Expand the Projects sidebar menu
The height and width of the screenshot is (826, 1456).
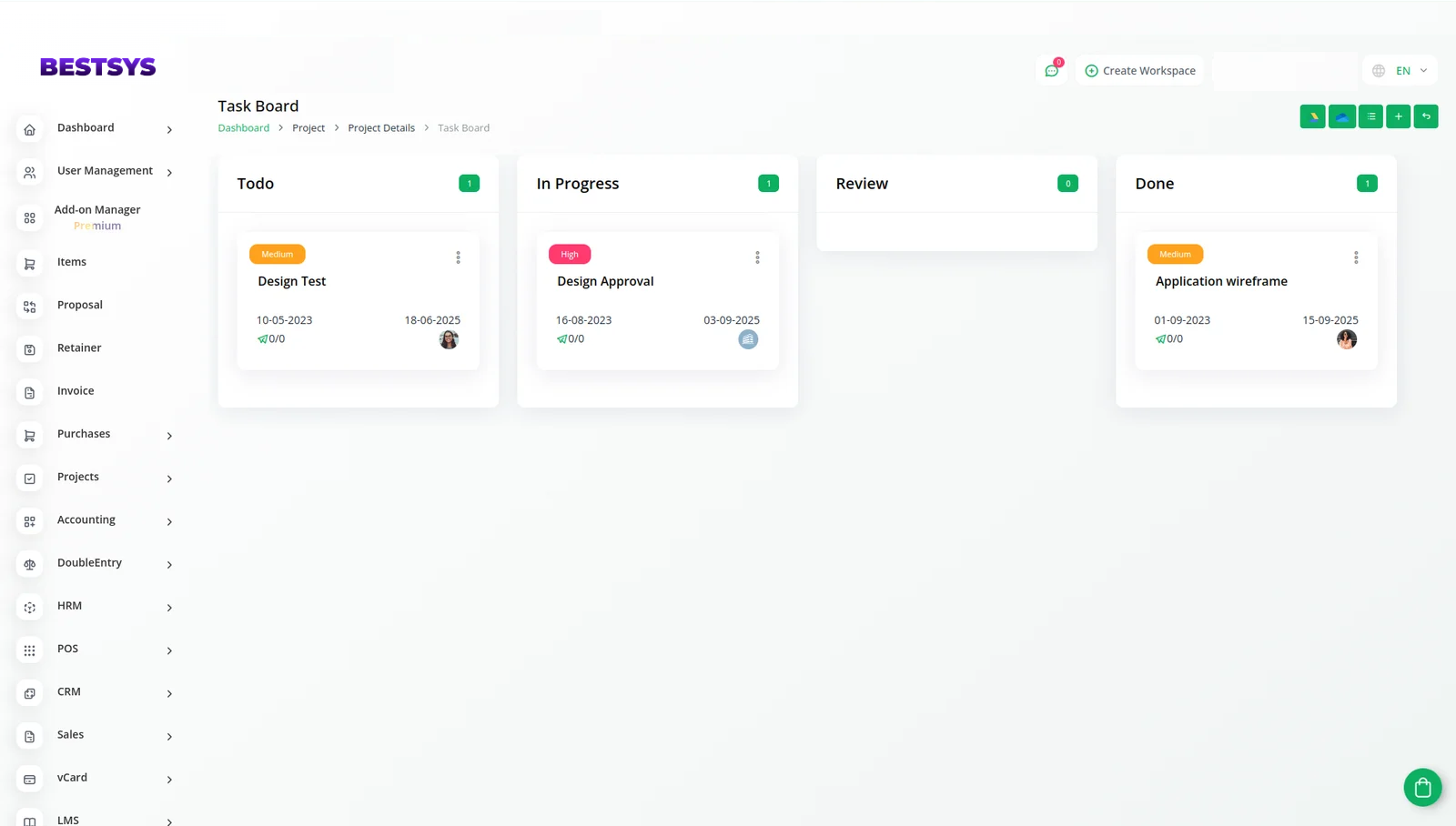(x=96, y=478)
